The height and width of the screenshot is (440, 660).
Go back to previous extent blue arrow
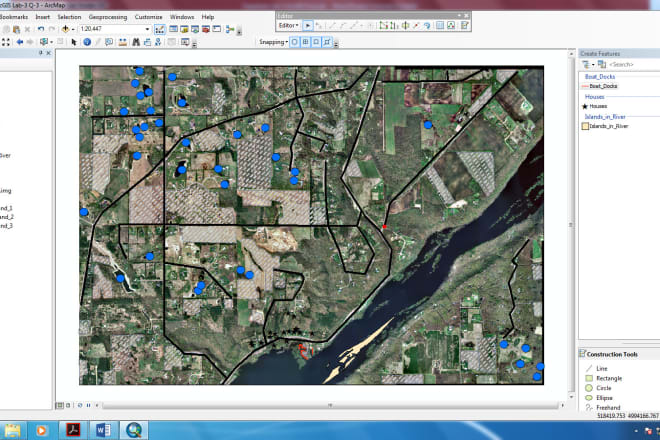[20, 42]
